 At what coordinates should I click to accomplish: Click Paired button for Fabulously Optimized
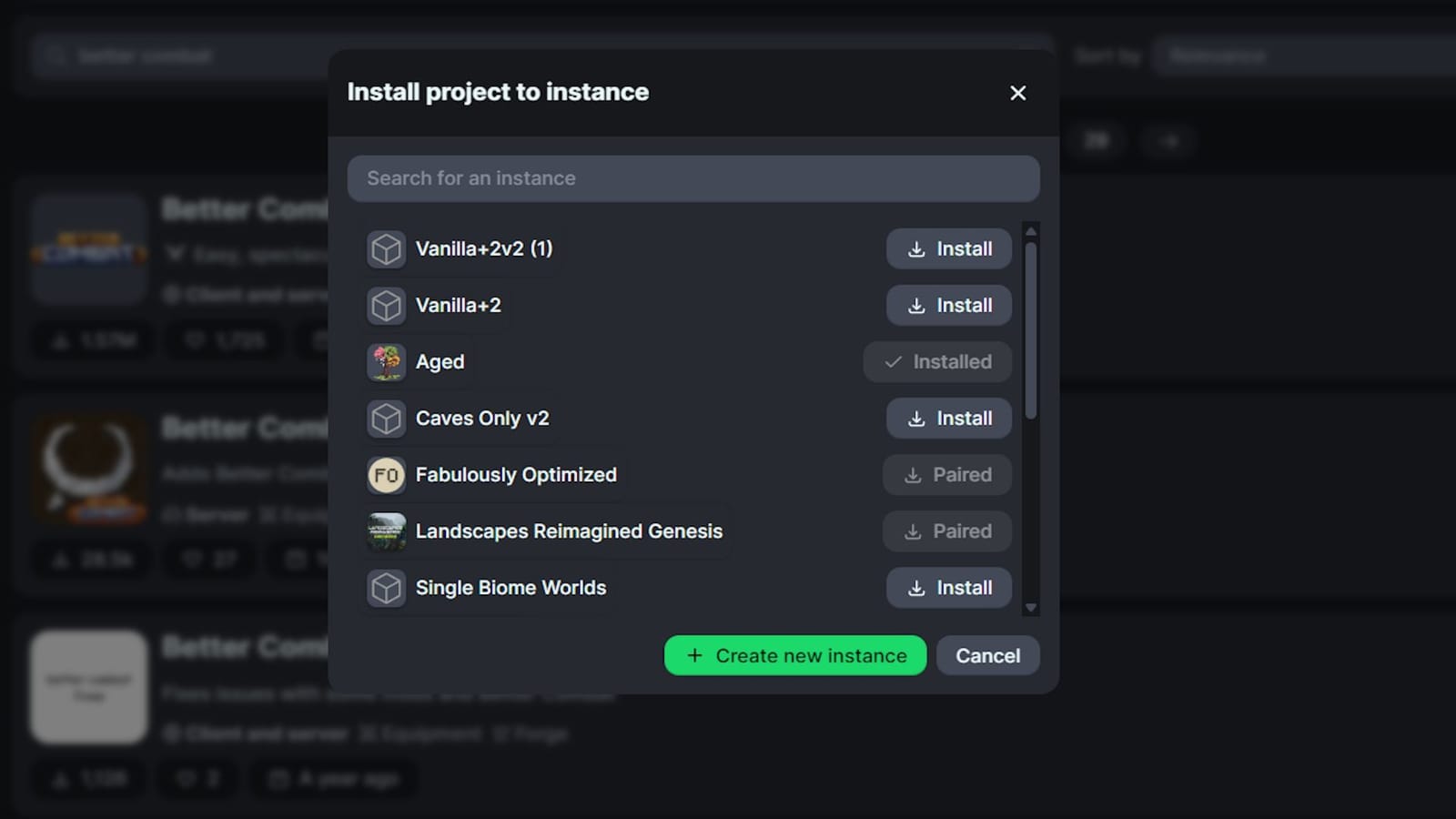coord(946,475)
